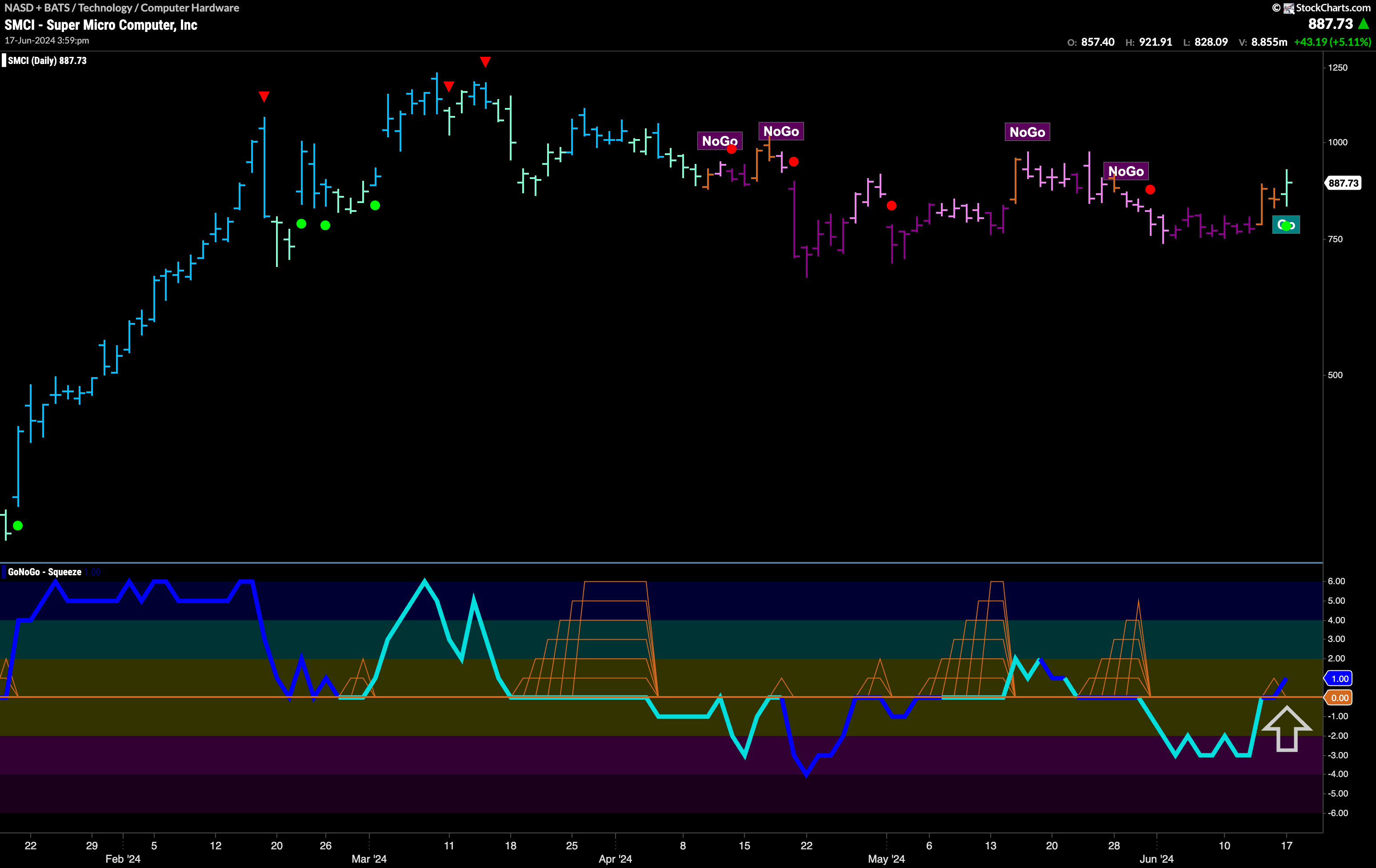Click the red triangle above the March 11 bar
The height and width of the screenshot is (868, 1376).
448,86
